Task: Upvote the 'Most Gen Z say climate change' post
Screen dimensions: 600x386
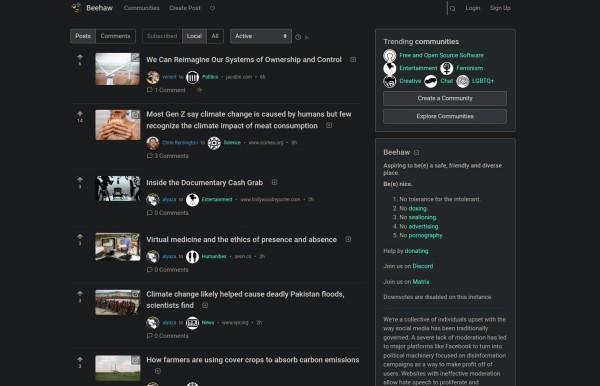Action: coord(80,114)
